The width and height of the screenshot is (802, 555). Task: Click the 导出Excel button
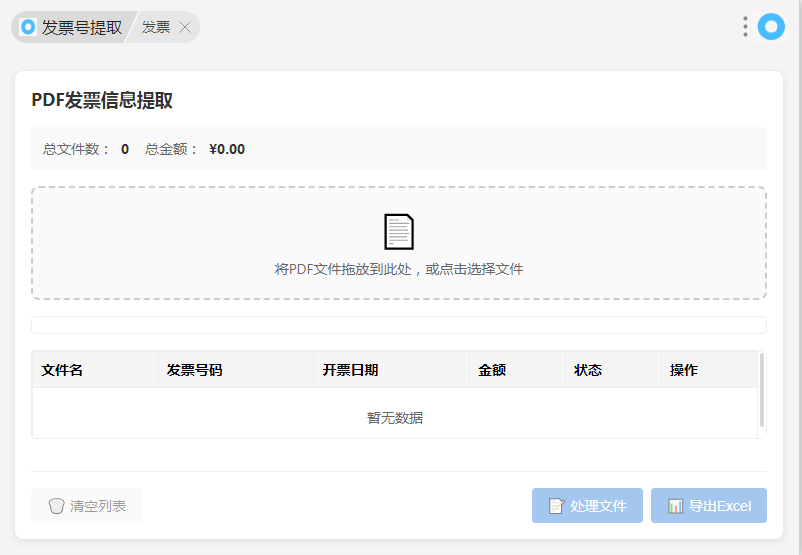[709, 505]
